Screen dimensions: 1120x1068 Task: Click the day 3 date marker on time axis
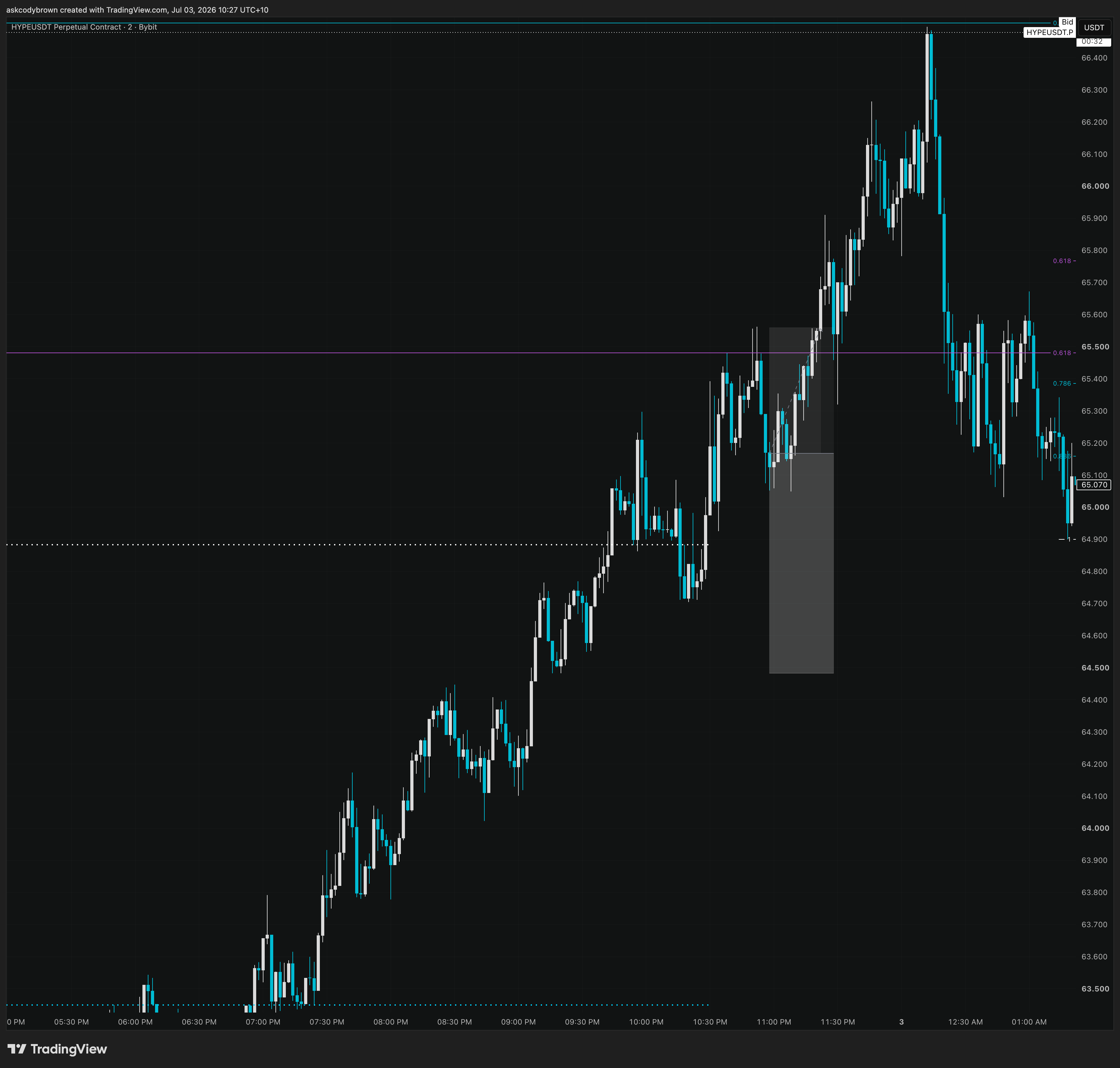(901, 1022)
